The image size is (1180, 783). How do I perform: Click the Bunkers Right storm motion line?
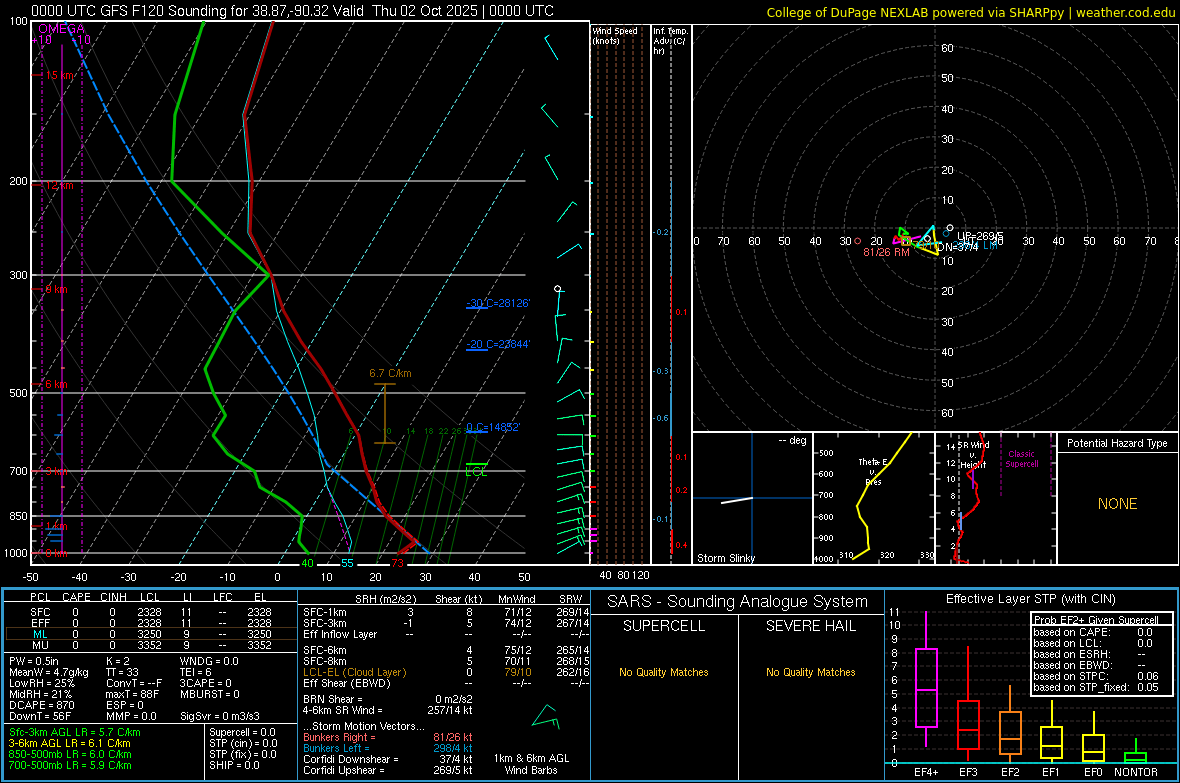coord(388,737)
